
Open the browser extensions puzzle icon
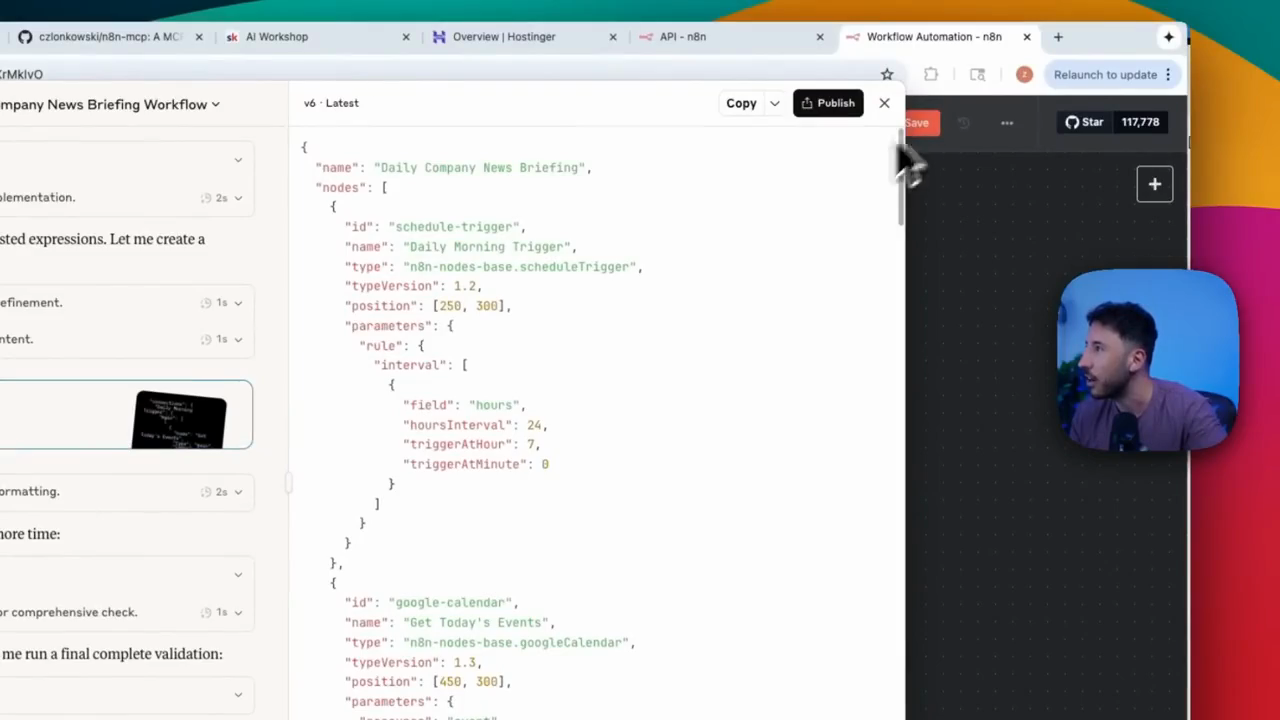tap(931, 74)
